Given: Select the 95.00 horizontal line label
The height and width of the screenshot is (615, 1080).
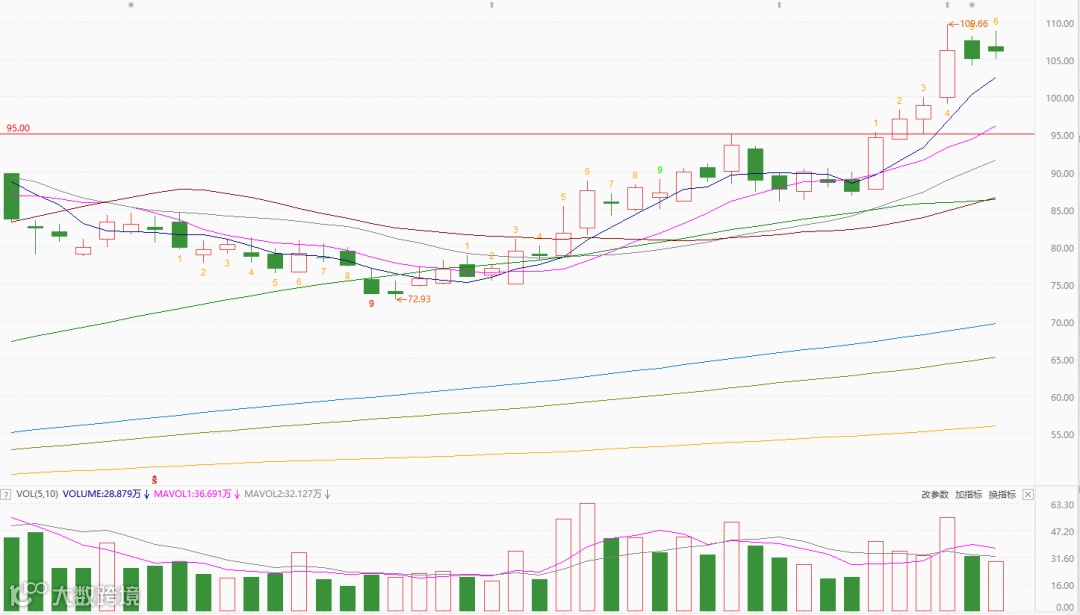Looking at the screenshot, I should [18, 128].
